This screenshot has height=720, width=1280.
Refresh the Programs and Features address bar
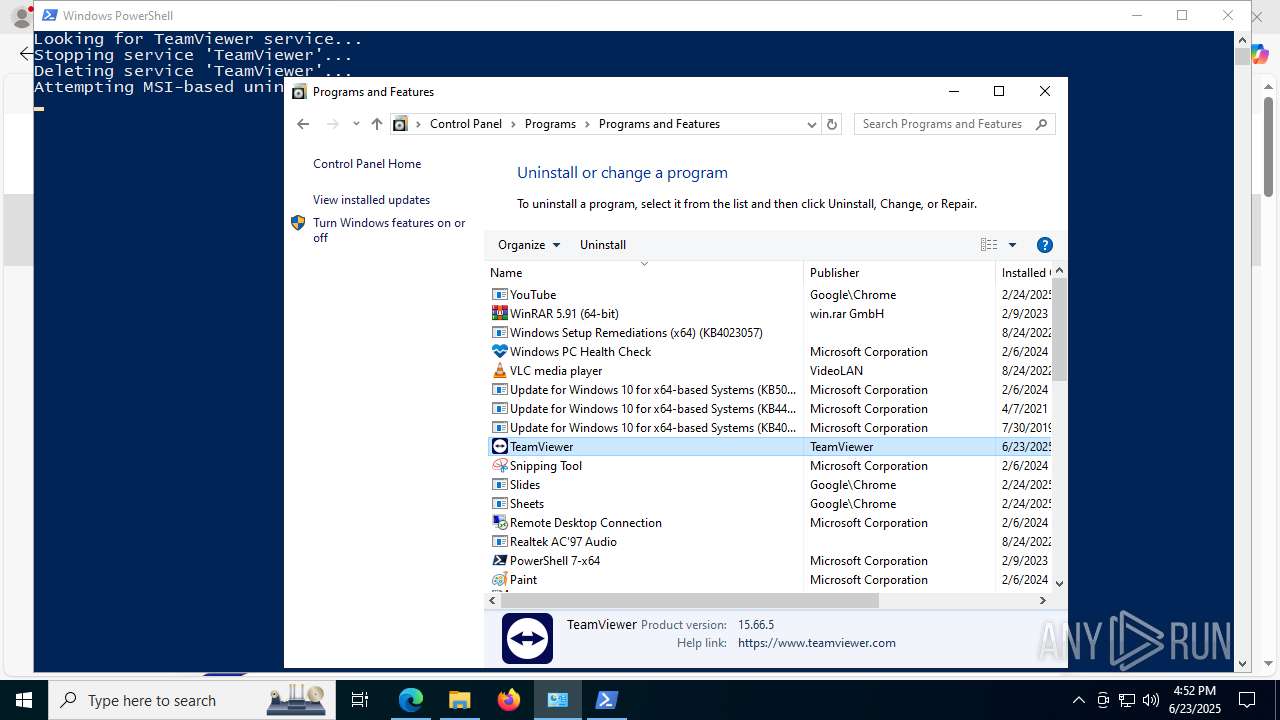coord(832,124)
